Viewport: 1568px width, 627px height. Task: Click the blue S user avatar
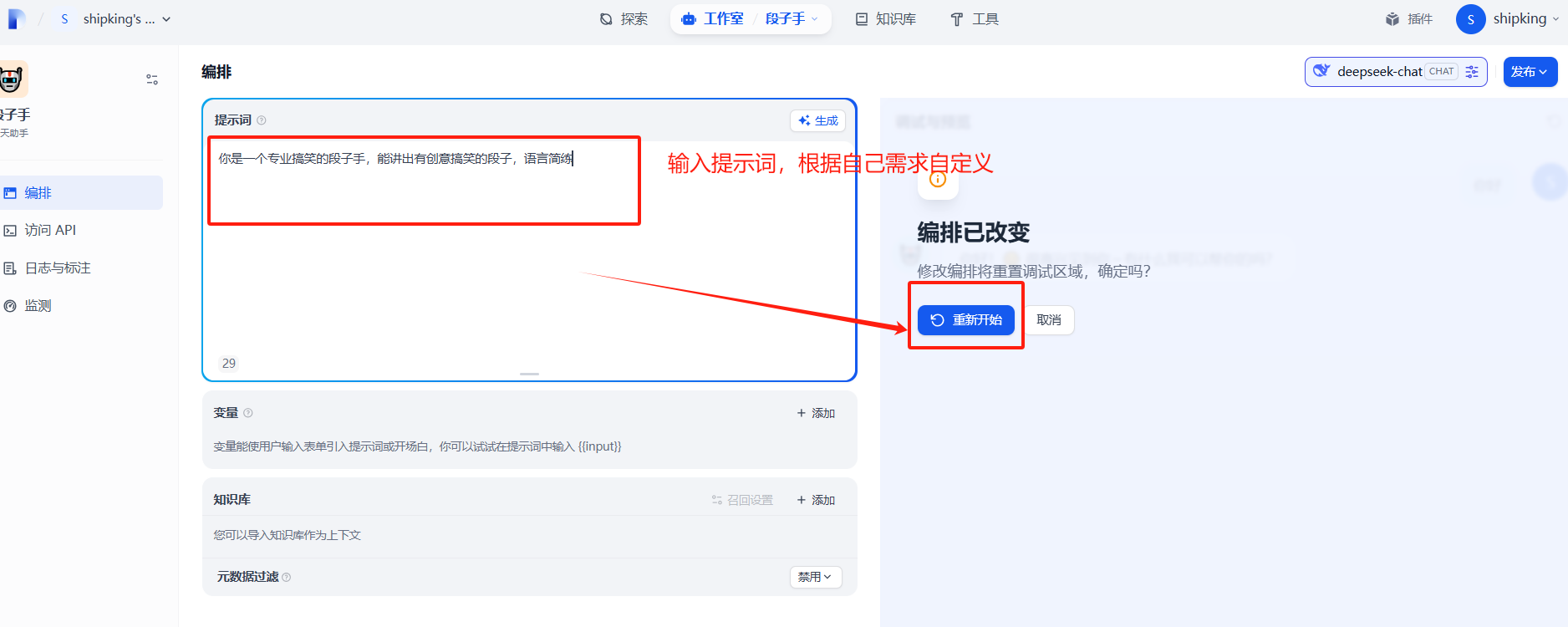coord(1471,19)
